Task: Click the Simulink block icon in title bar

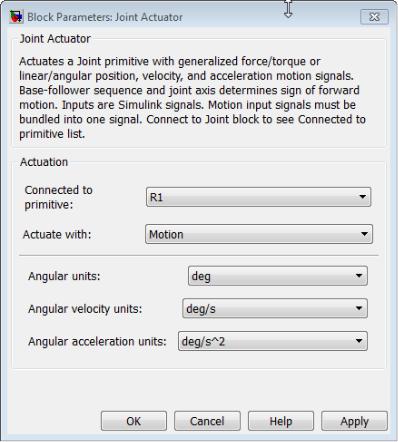Action: (16, 16)
